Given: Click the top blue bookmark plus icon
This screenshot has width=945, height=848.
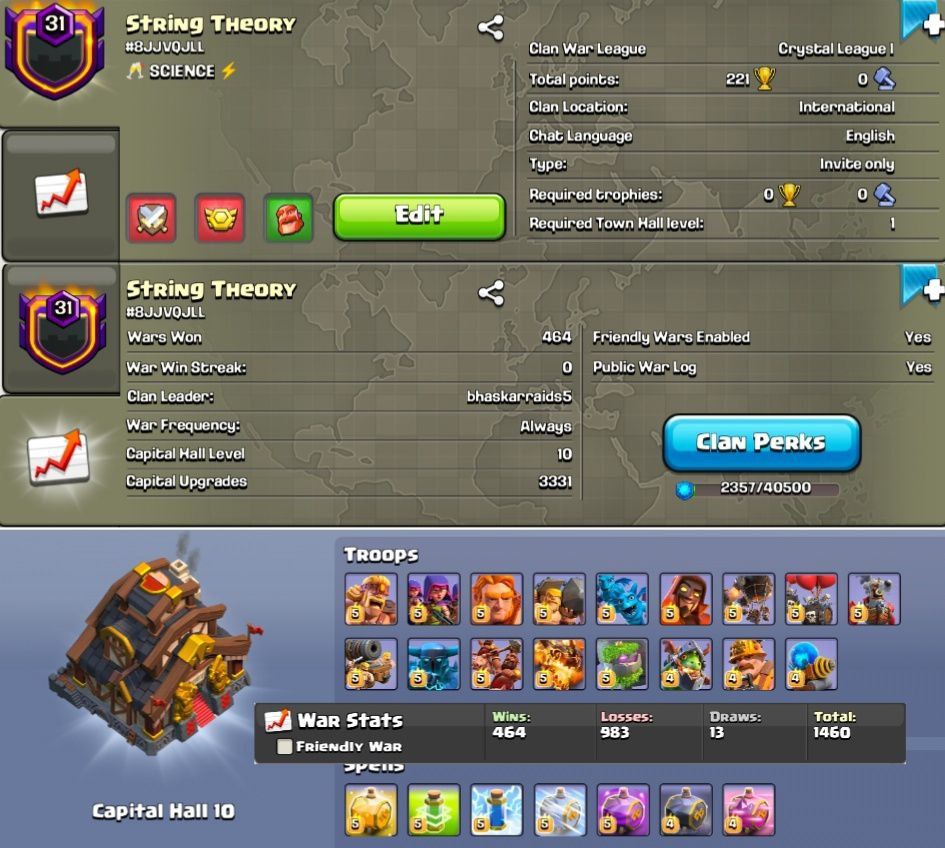Looking at the screenshot, I should [x=923, y=22].
